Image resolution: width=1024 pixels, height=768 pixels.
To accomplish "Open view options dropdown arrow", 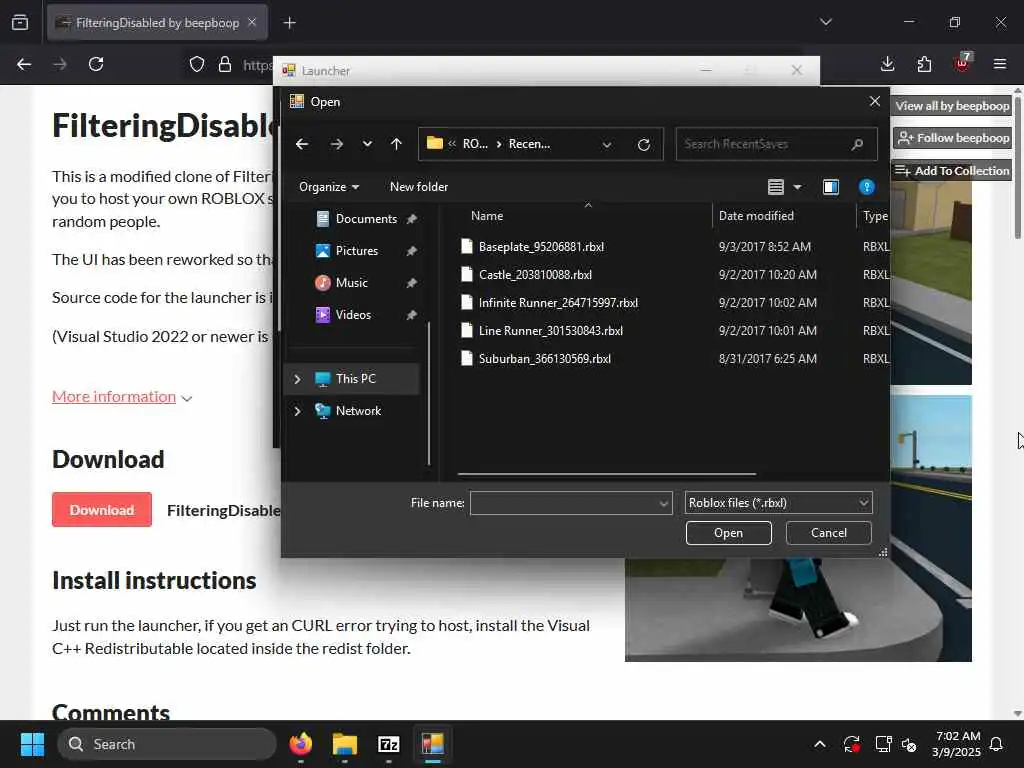I will pyautogui.click(x=797, y=187).
